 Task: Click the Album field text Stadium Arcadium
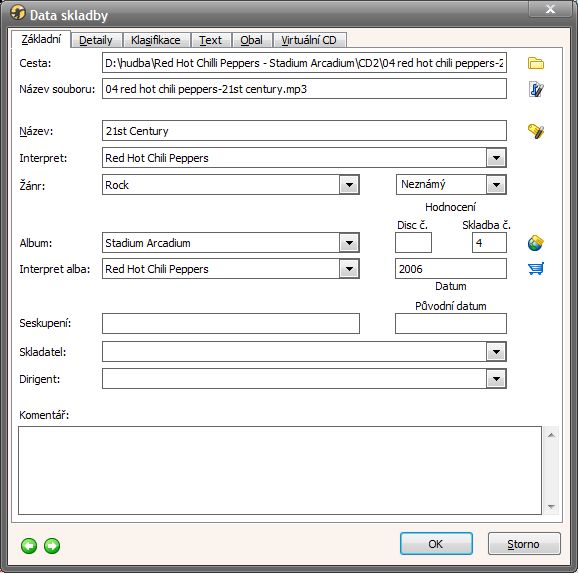pyautogui.click(x=148, y=243)
